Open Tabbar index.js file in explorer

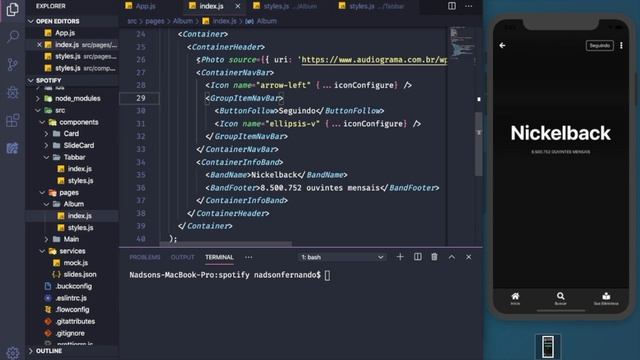(x=80, y=169)
